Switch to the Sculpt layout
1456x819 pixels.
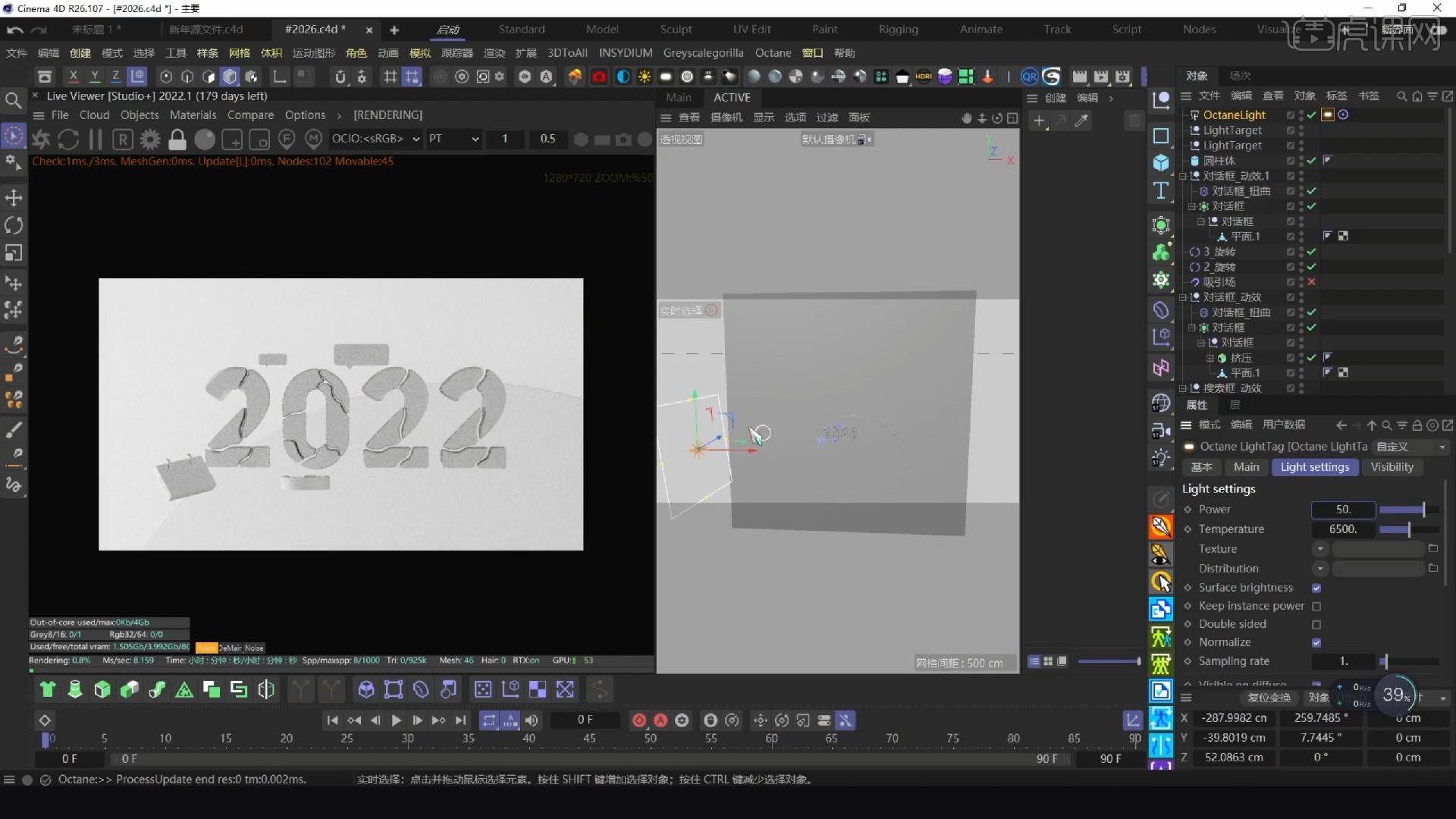click(675, 30)
